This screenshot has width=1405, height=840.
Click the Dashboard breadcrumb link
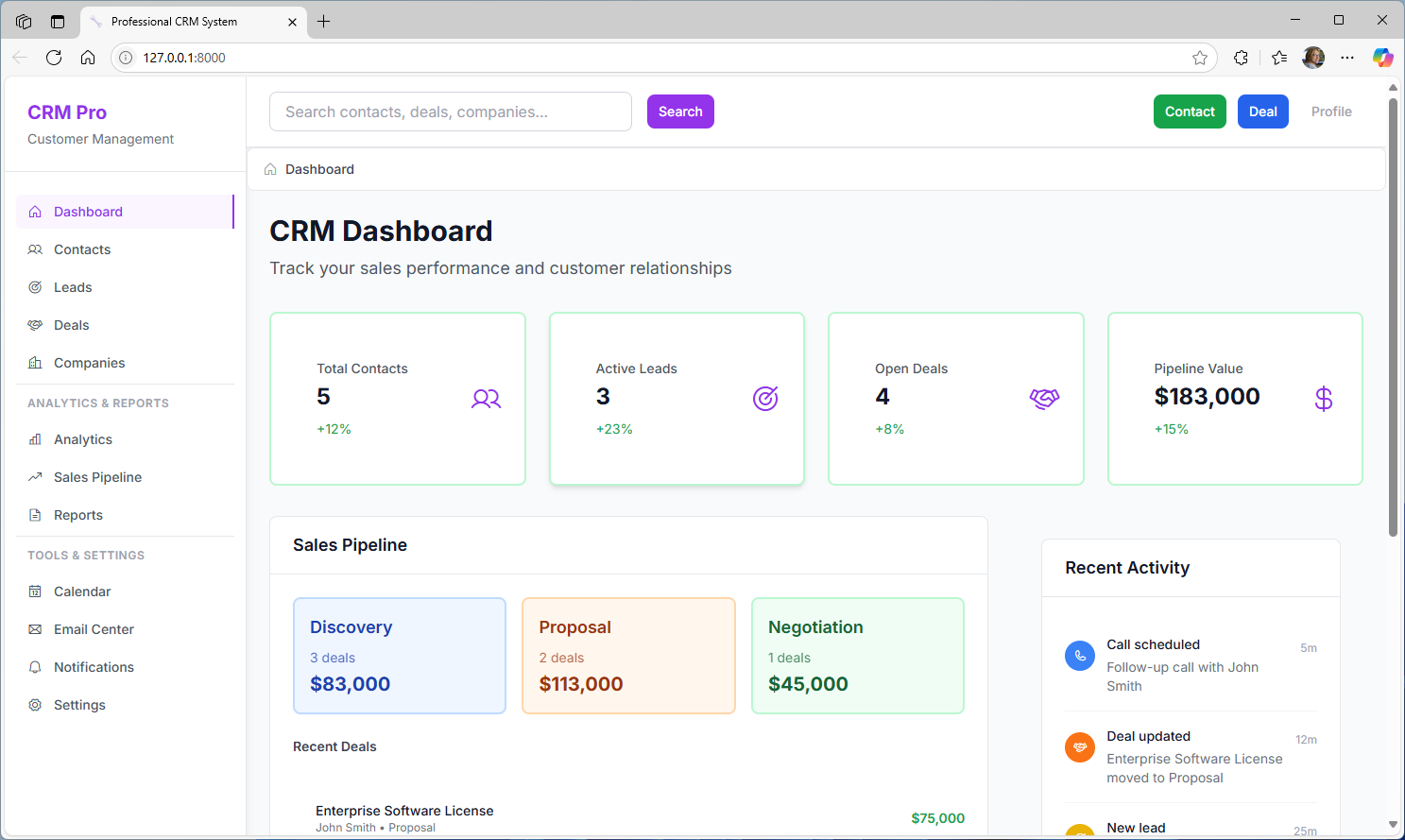319,169
